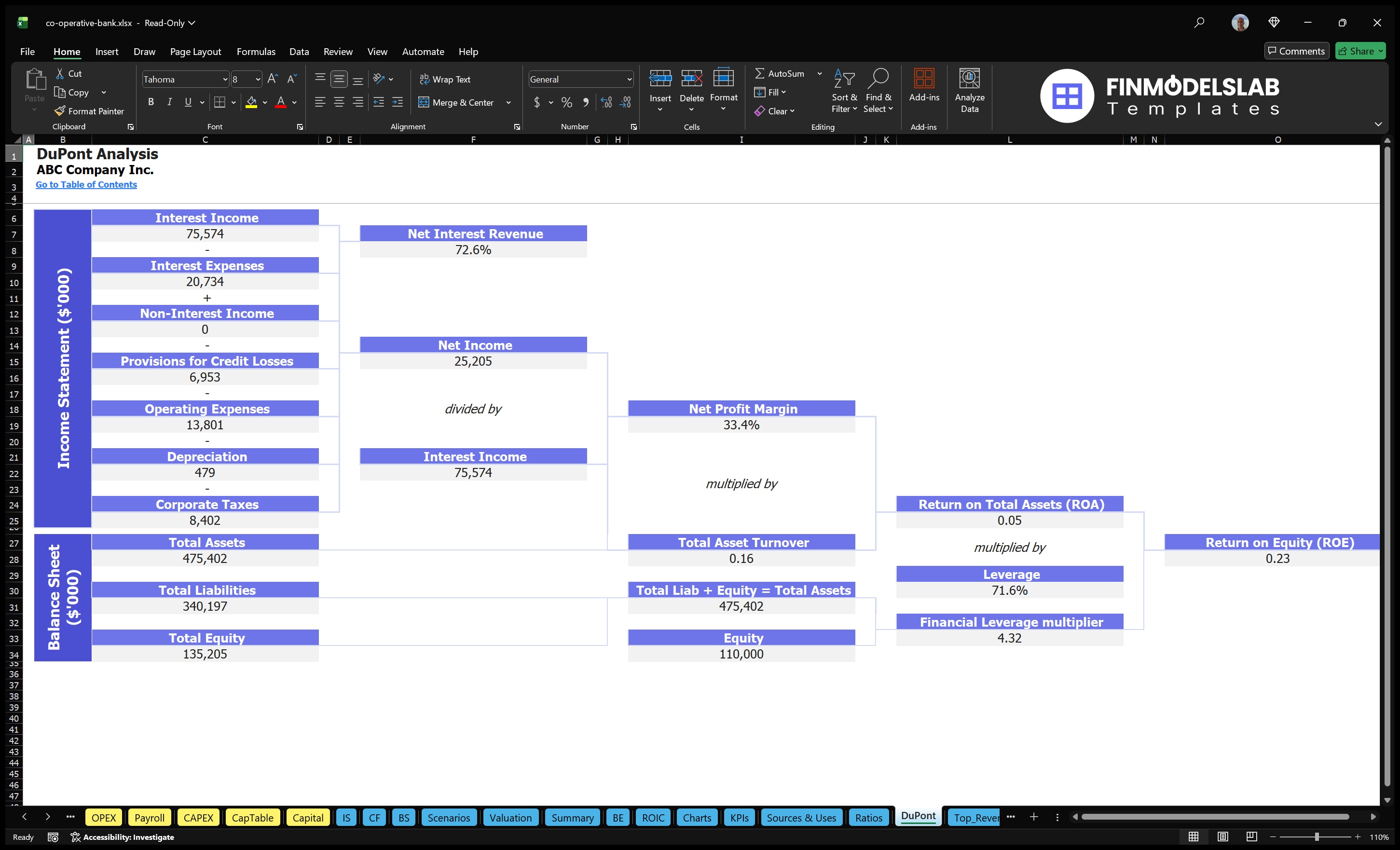The height and width of the screenshot is (850, 1400).
Task: Click the Comma style icon
Action: [586, 102]
